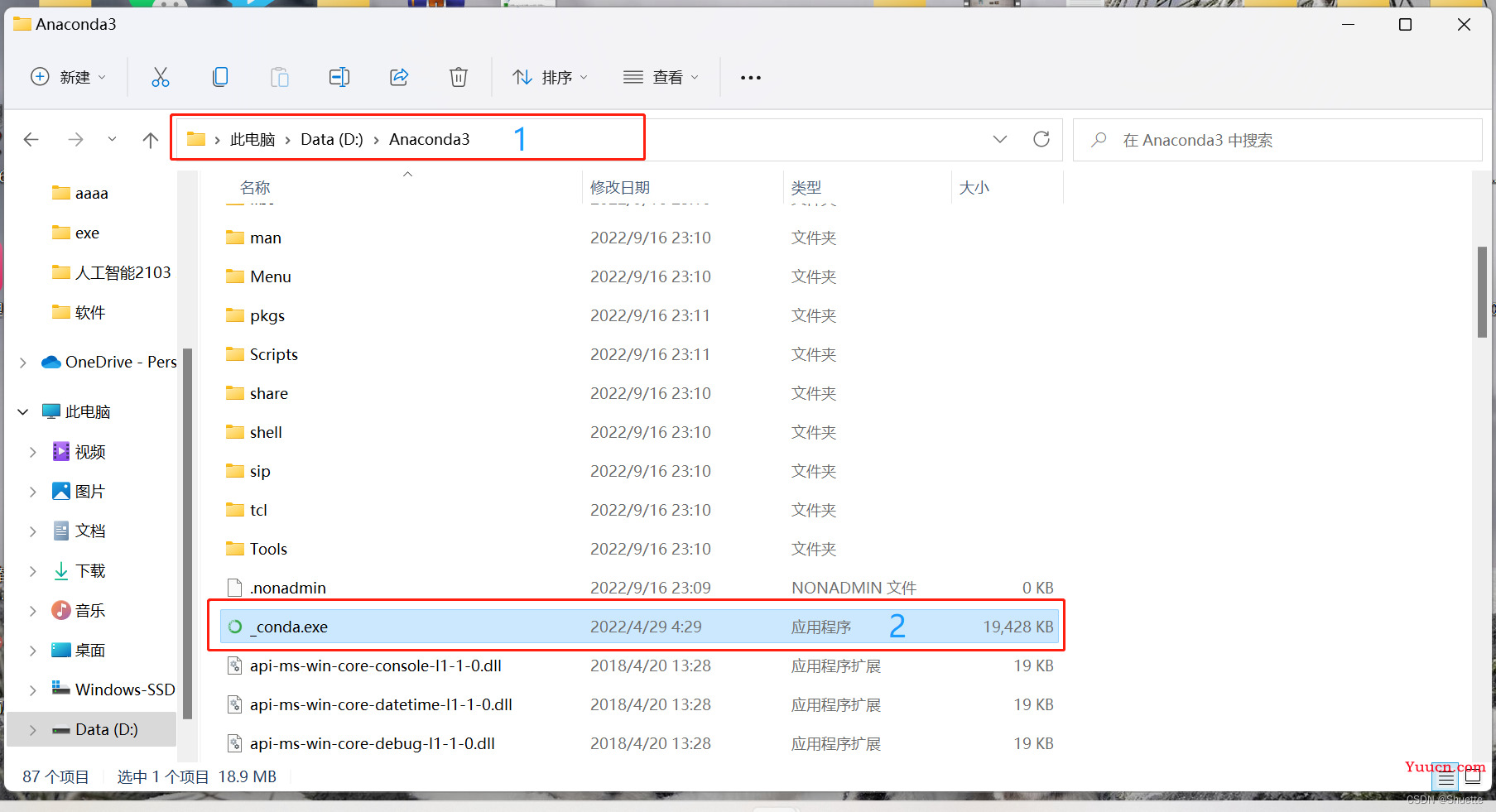Expand the Data (D:) tree node
1496x812 pixels.
33,730
